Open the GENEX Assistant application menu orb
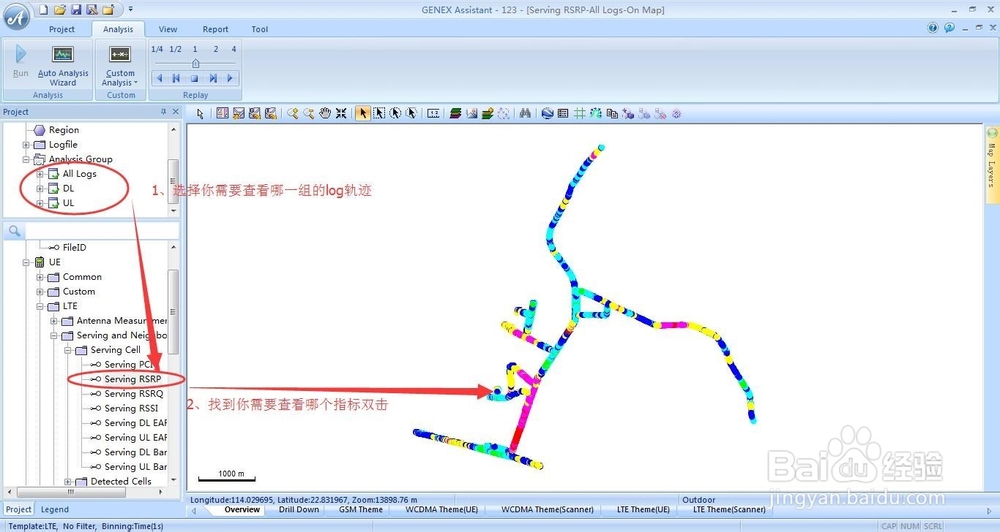This screenshot has width=1000, height=532. (x=17, y=17)
